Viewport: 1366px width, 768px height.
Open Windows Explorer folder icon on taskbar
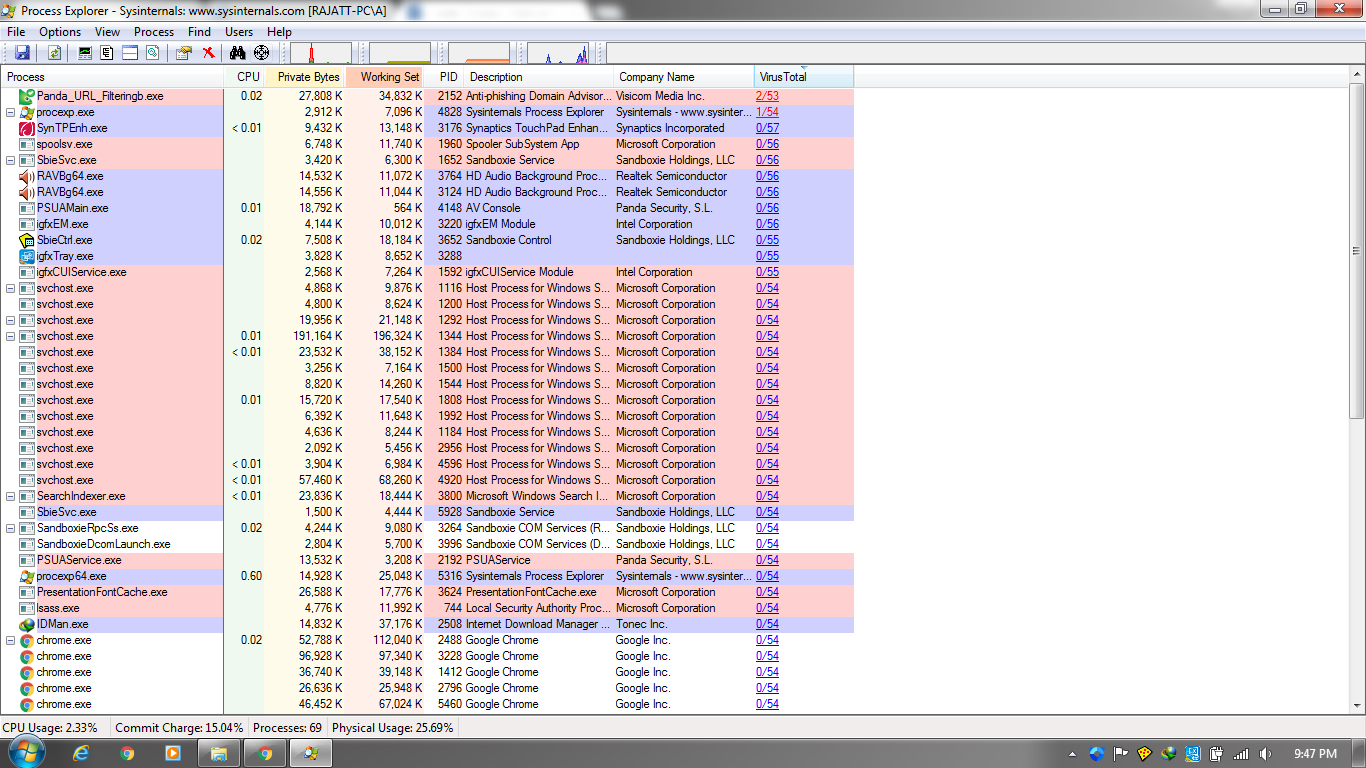tap(219, 753)
